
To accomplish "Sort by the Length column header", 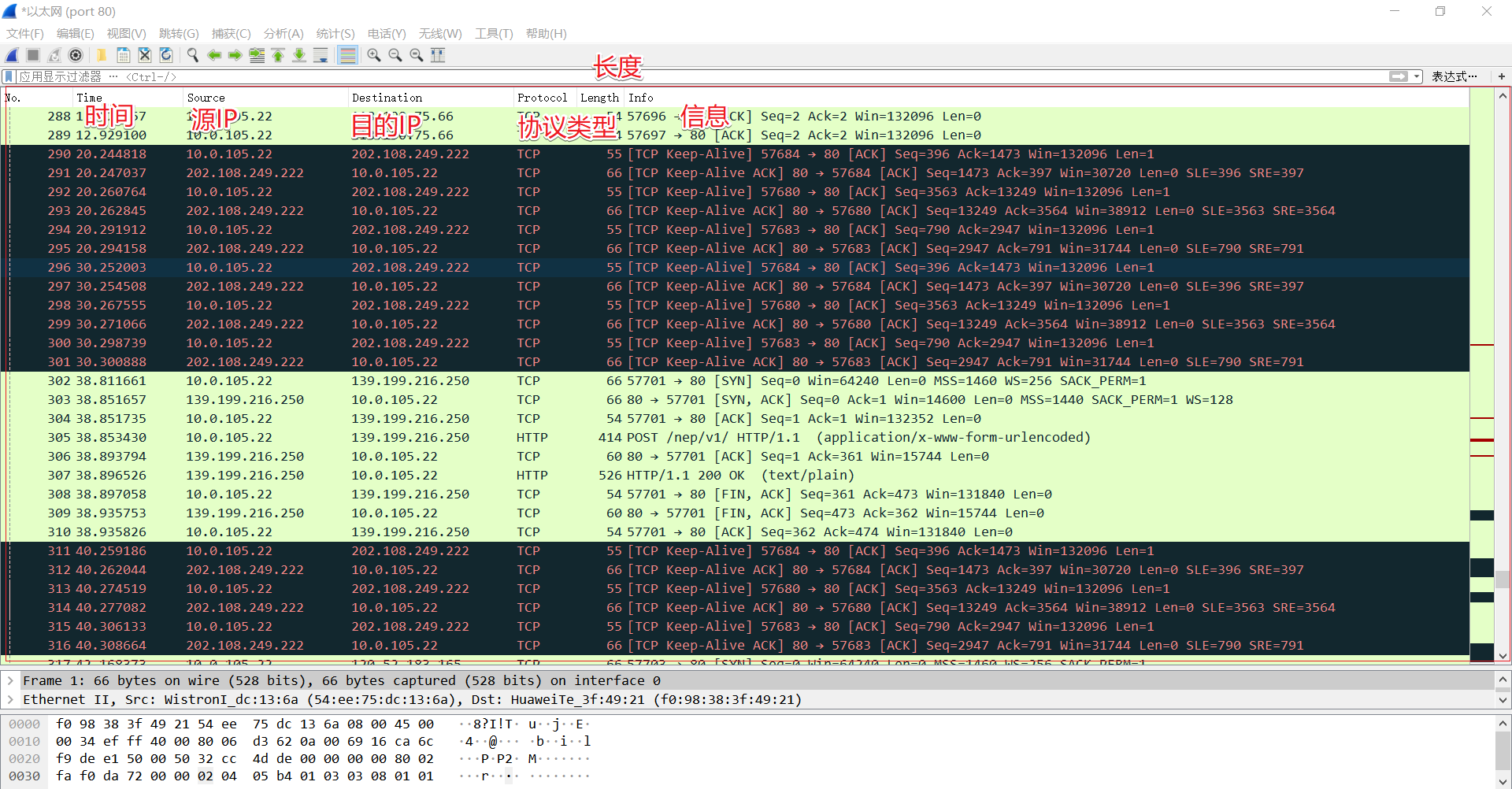I will (x=600, y=98).
